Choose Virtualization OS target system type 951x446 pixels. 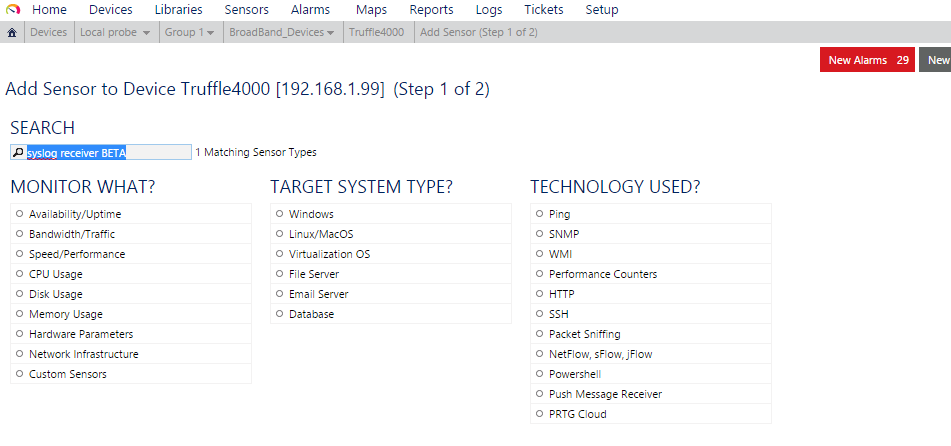391,254
